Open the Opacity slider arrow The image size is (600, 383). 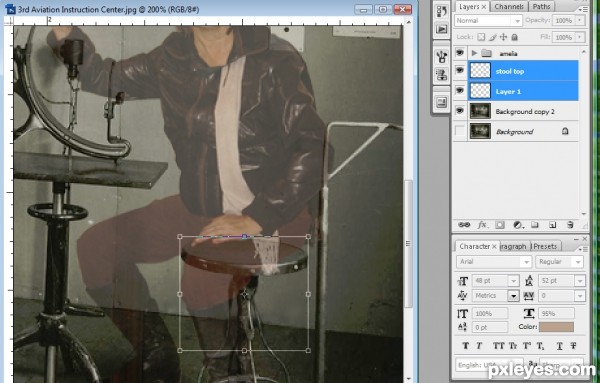tap(580, 20)
